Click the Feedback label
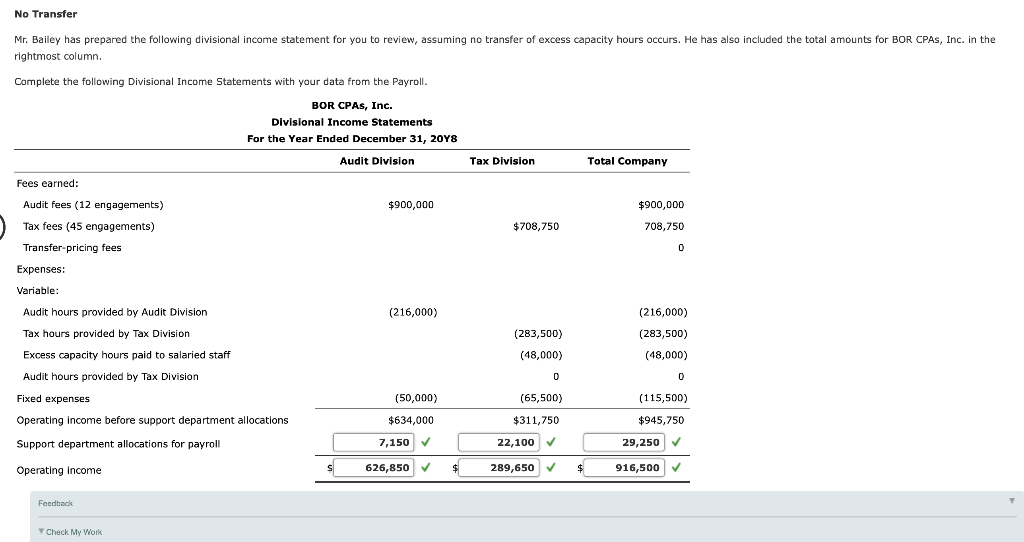The width and height of the screenshot is (1024, 542). pos(56,503)
